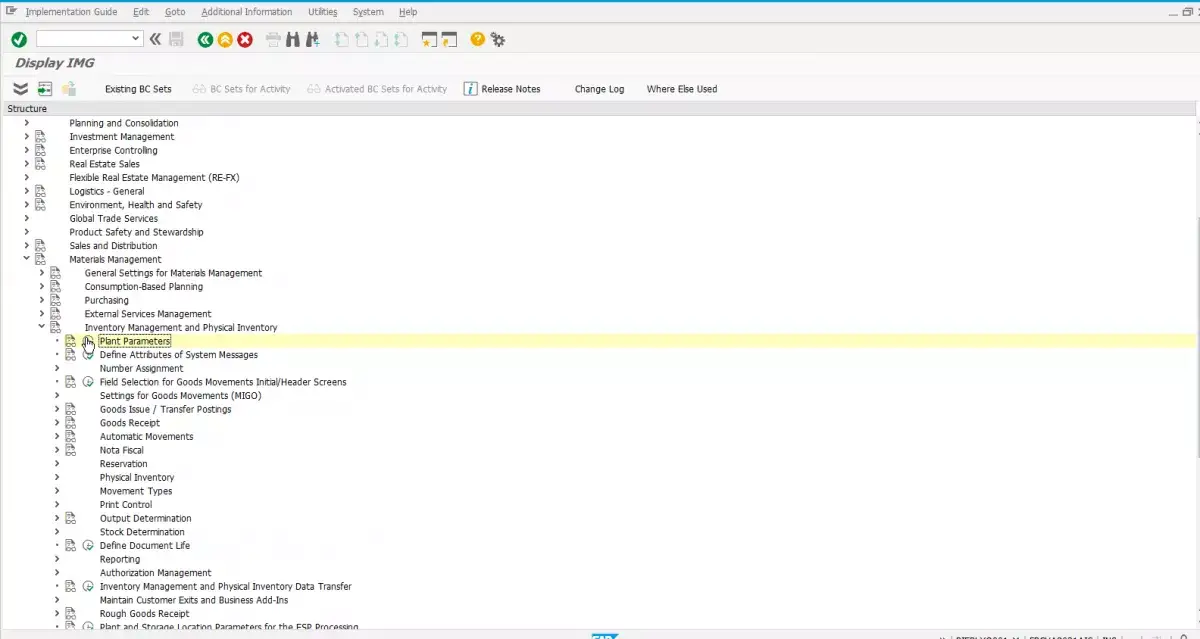
Task: Open Find with the binoculars icon
Action: 293,39
